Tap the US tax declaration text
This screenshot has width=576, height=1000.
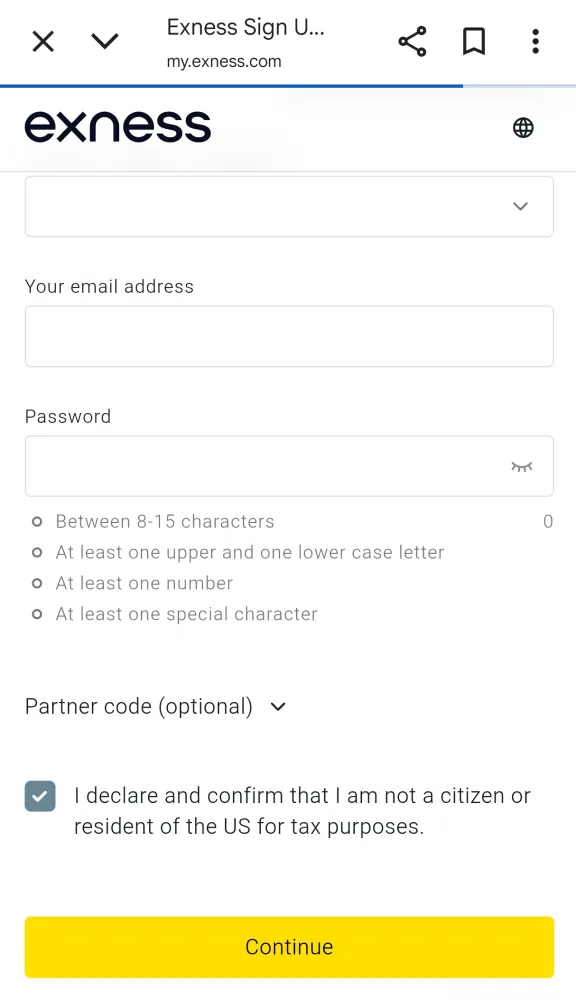click(302, 811)
